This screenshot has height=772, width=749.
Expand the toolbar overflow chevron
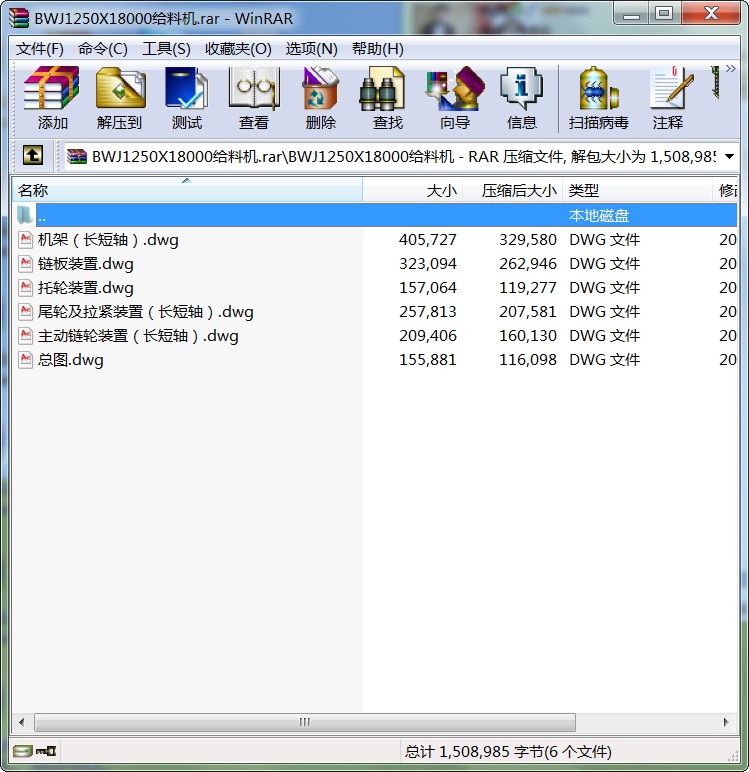[731, 68]
